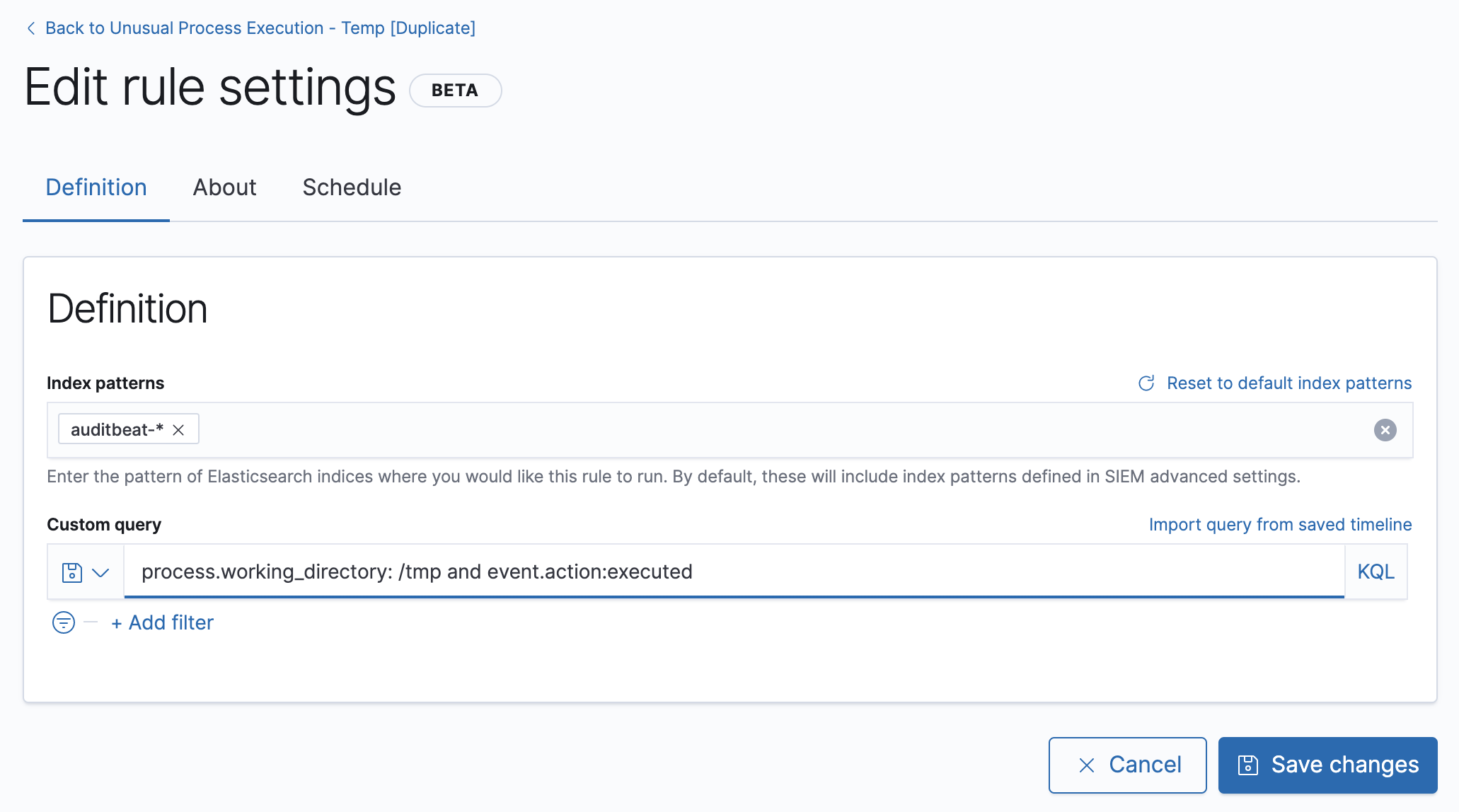Add a filter to the query
Screen dimensions: 1459x812
163,622
